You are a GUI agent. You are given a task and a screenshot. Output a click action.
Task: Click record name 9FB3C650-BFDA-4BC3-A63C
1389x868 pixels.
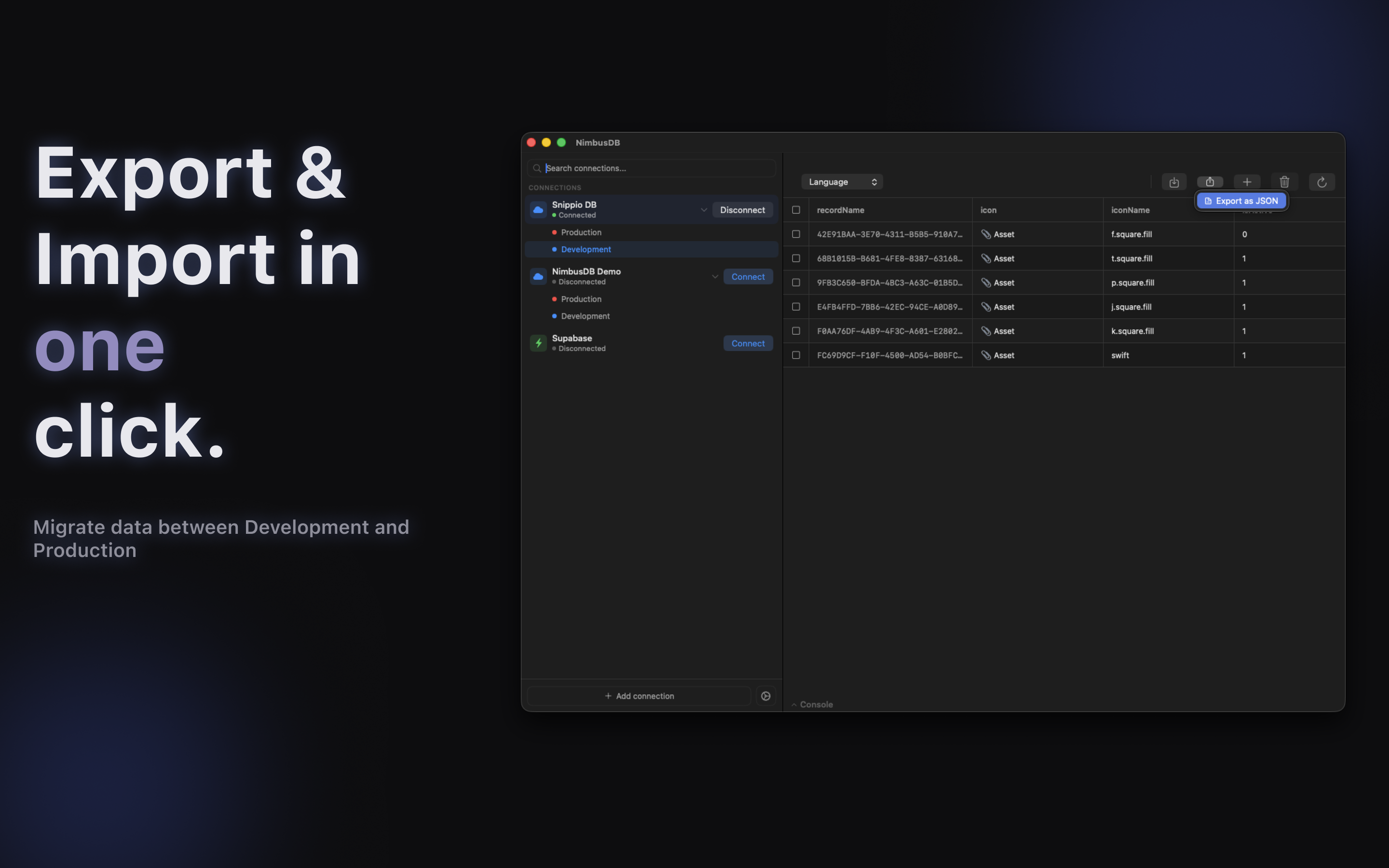tap(890, 283)
